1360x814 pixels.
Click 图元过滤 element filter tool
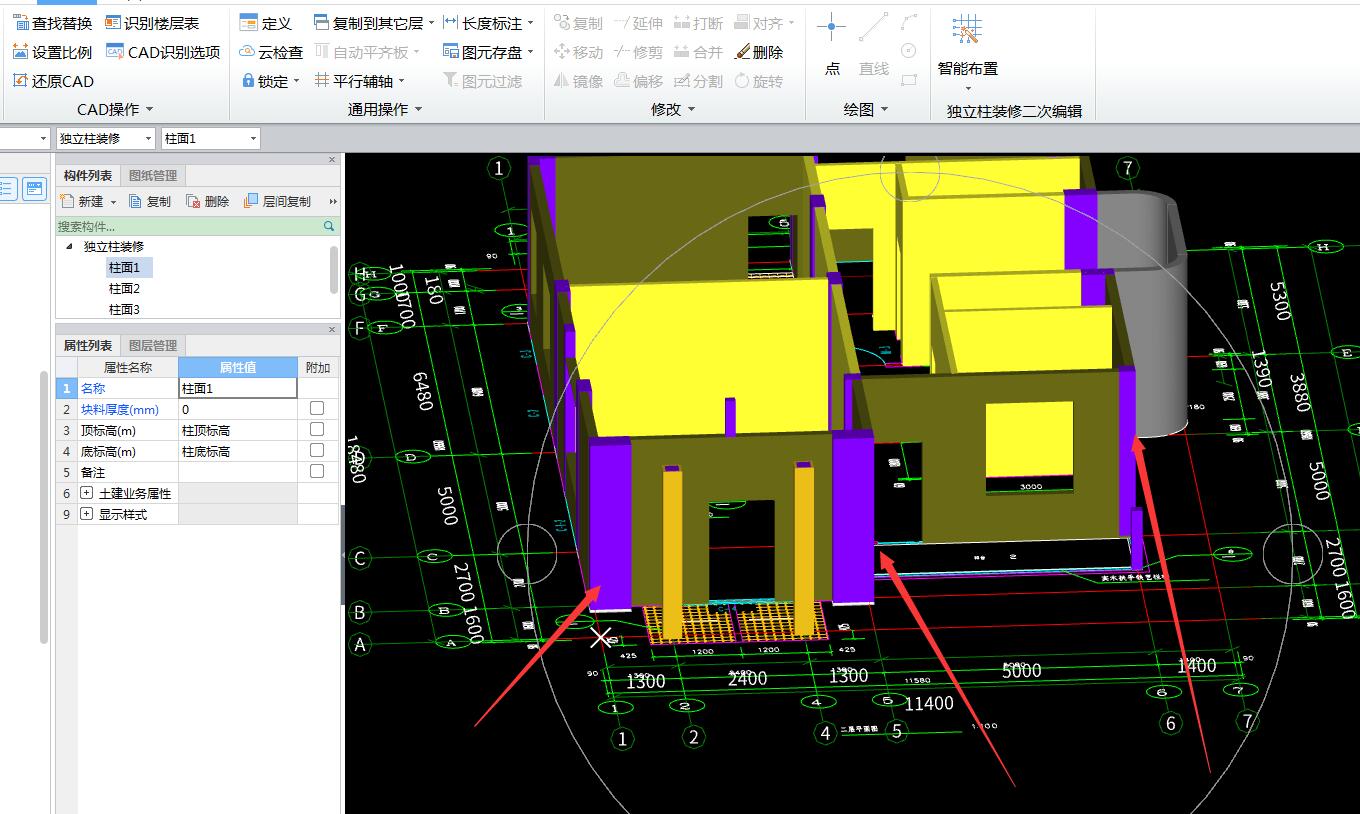[482, 81]
